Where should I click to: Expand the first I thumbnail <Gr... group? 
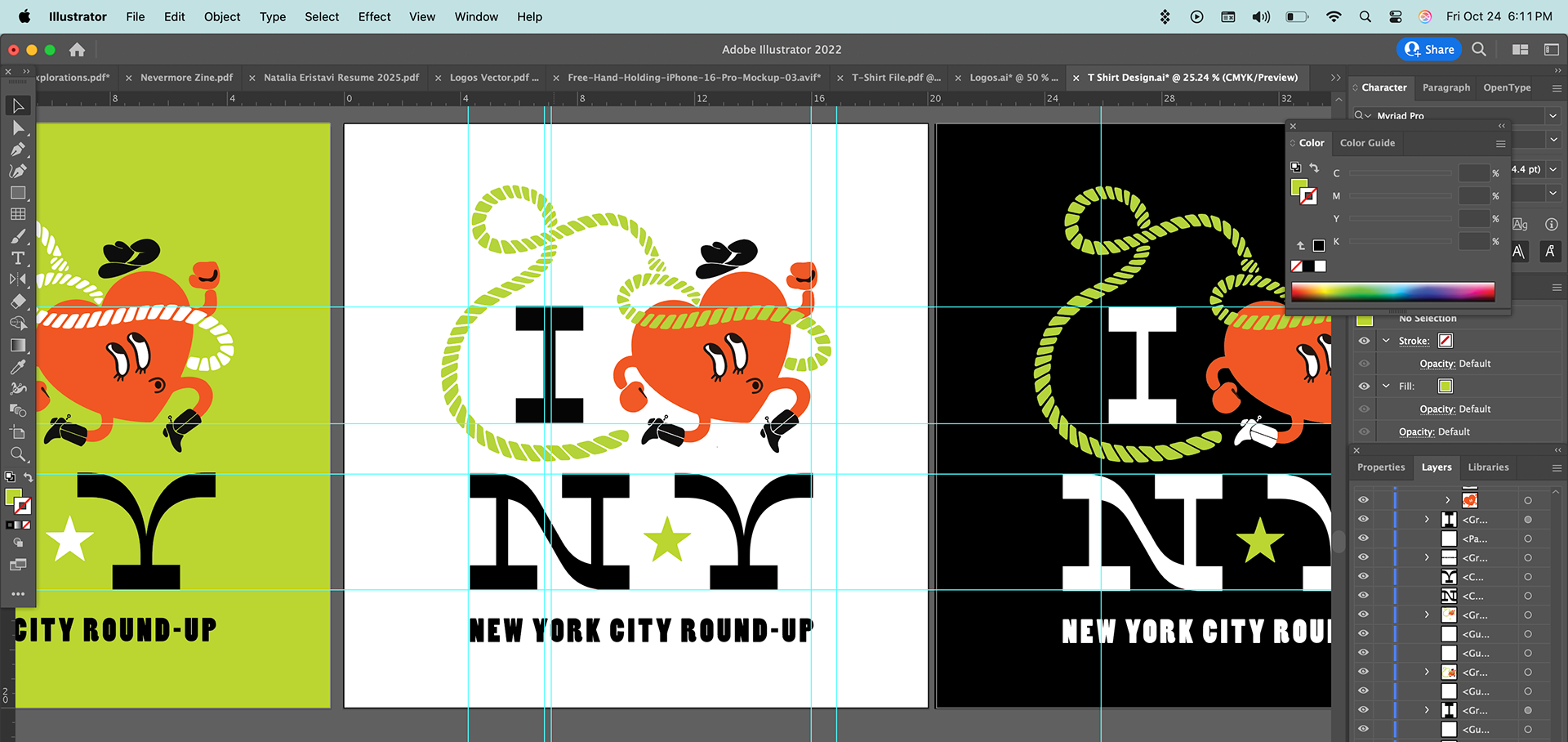[1428, 519]
